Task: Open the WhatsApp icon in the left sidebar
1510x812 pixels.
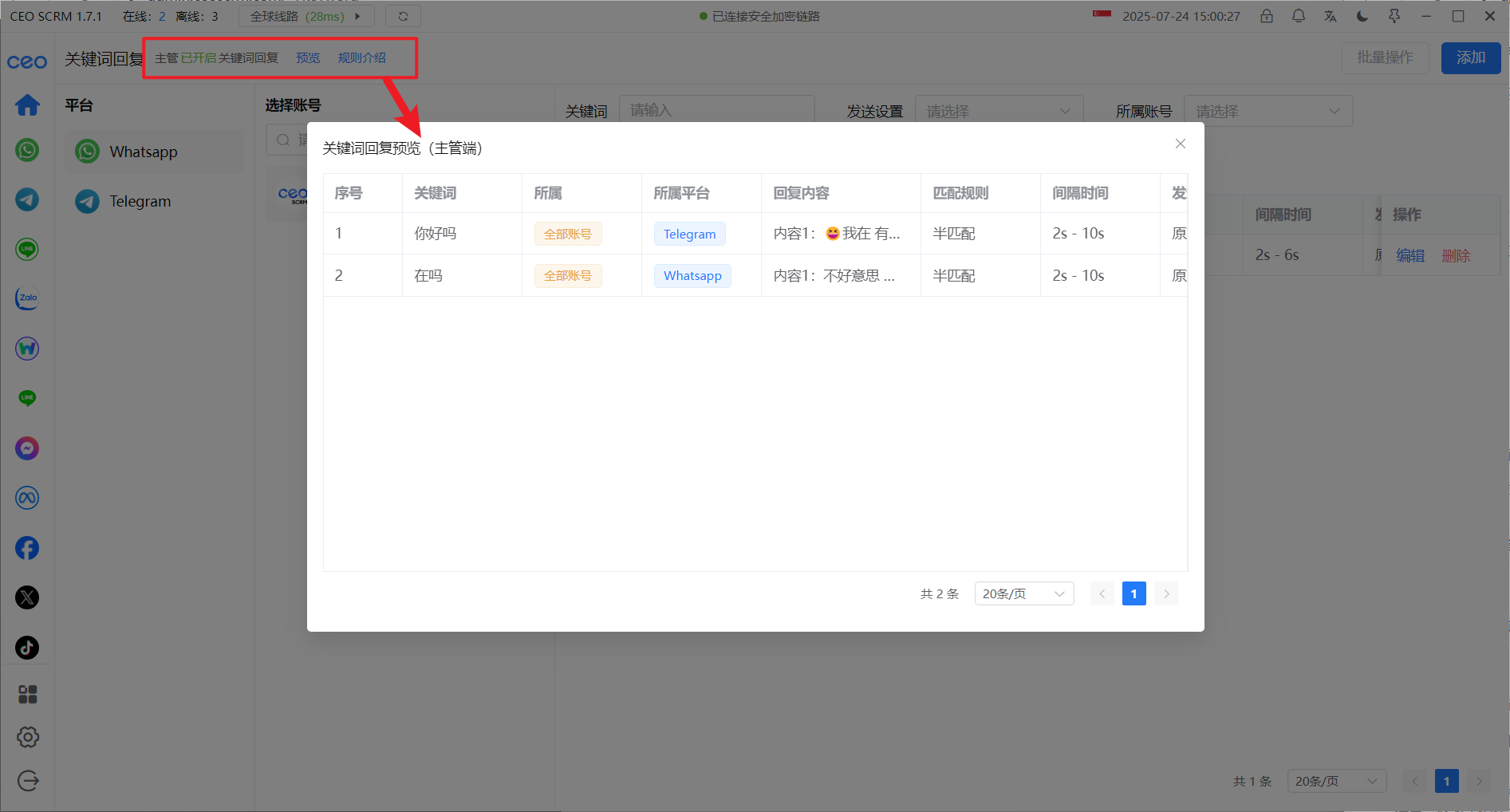Action: coord(27,150)
